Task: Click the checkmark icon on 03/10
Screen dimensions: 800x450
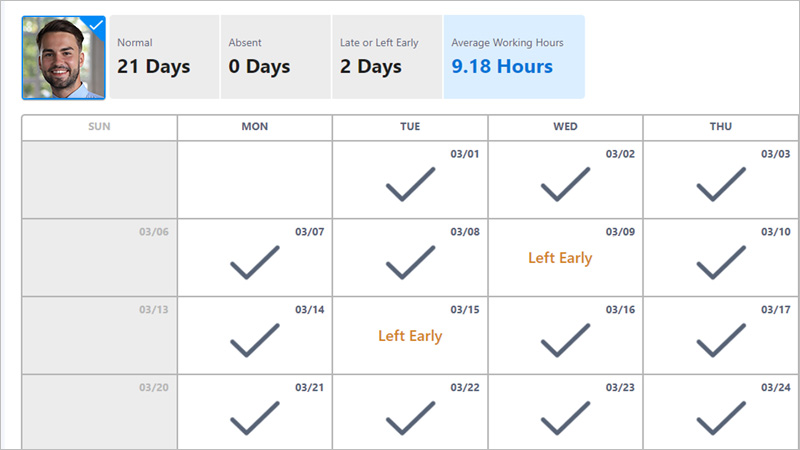Action: click(x=721, y=263)
